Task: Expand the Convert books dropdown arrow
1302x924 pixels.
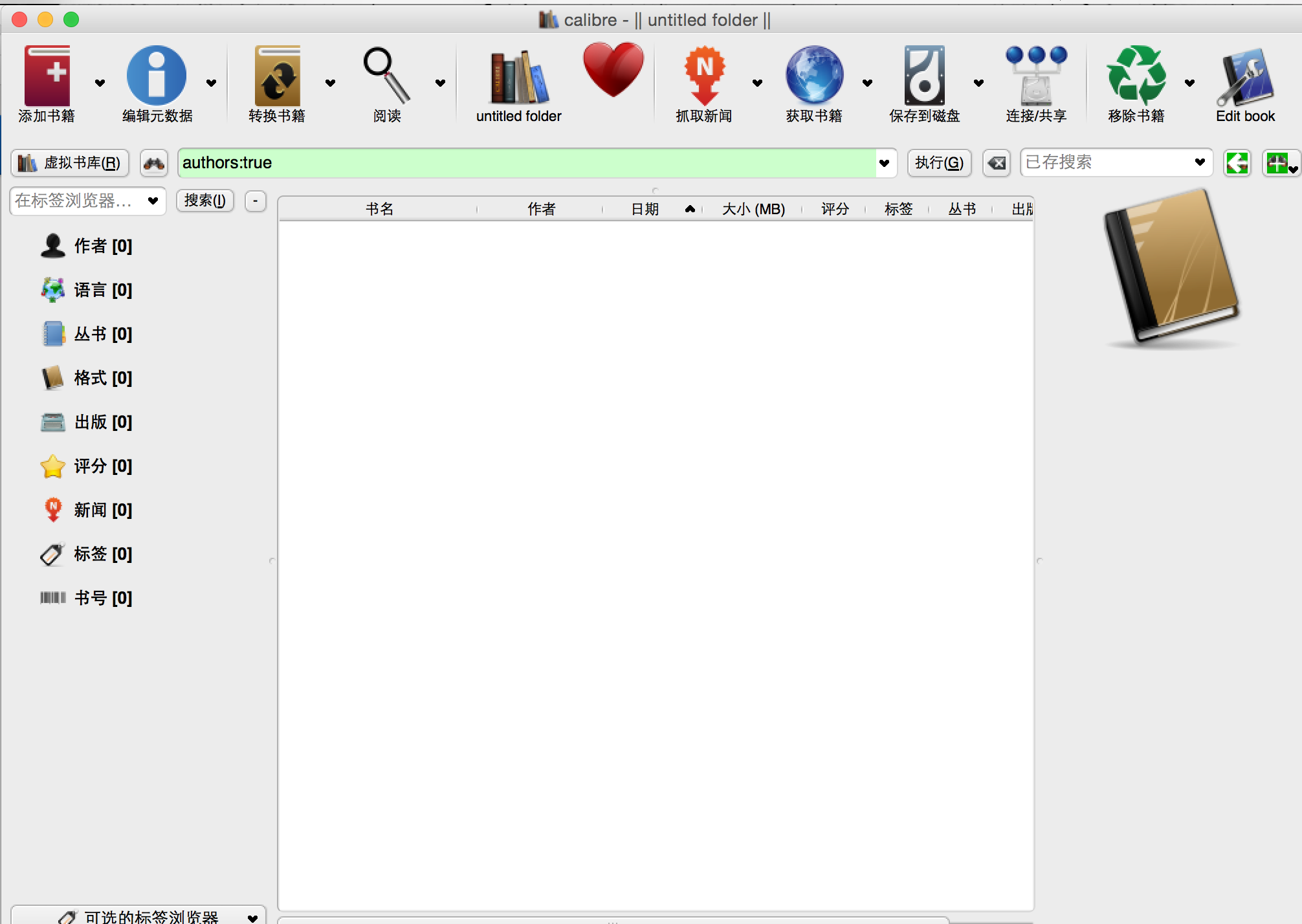Action: point(330,83)
